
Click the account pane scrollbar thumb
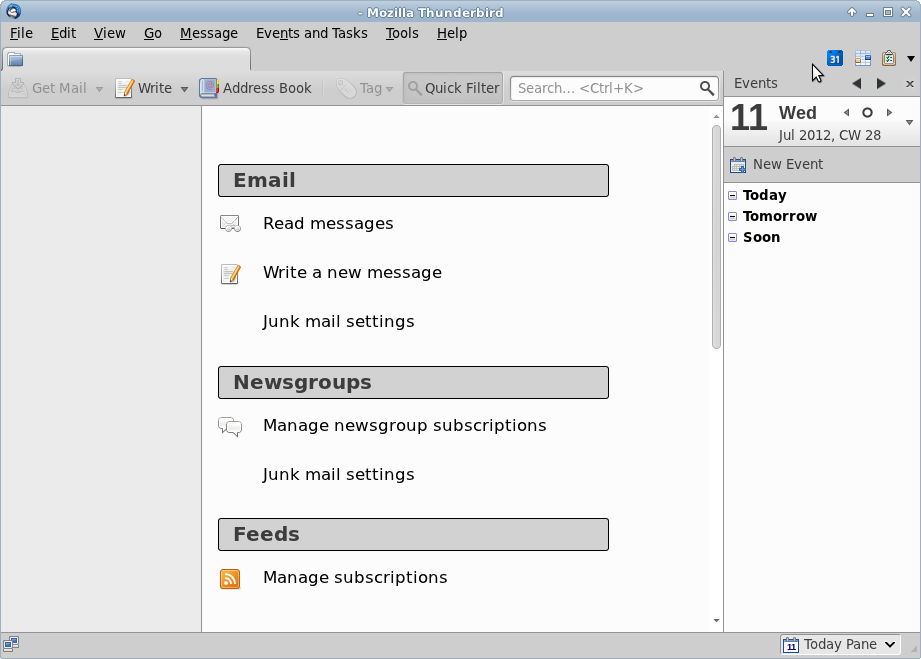click(x=716, y=236)
